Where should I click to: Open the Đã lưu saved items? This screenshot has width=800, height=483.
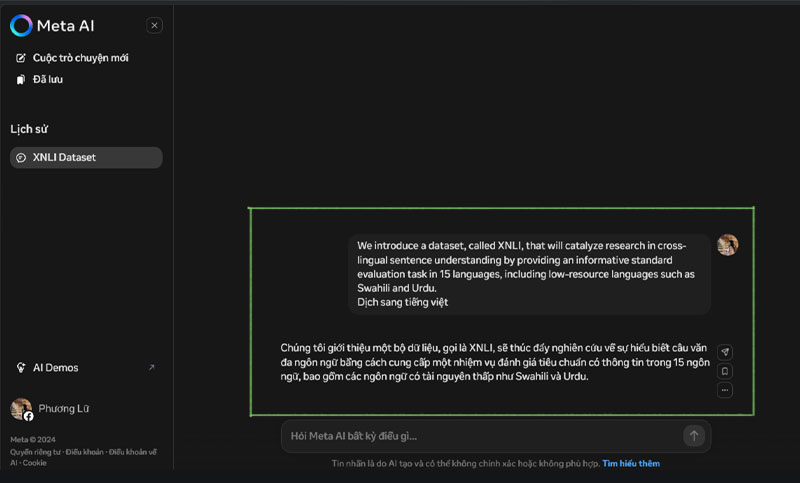pyautogui.click(x=47, y=79)
